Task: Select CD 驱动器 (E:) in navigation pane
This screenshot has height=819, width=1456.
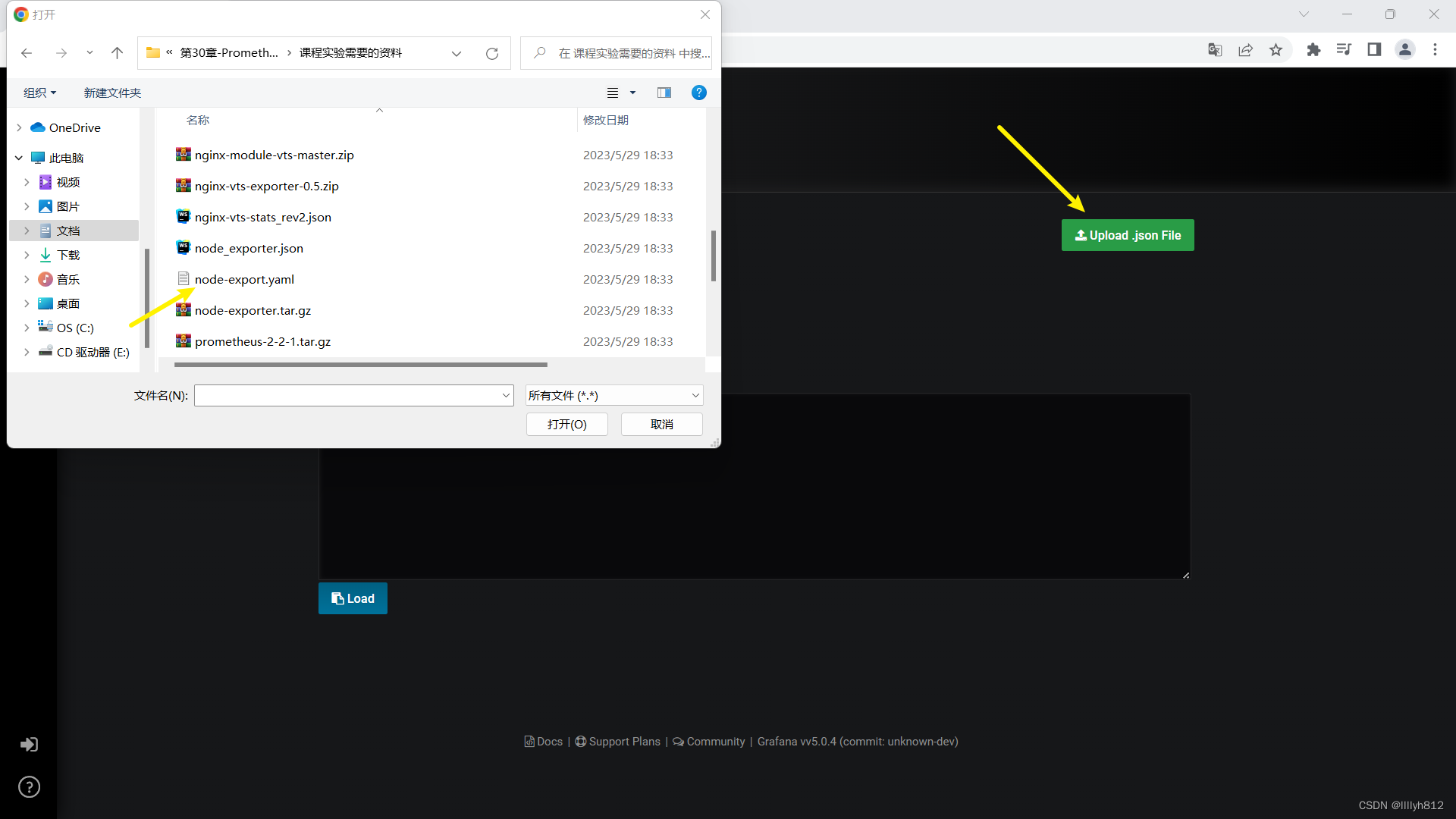Action: 93,352
